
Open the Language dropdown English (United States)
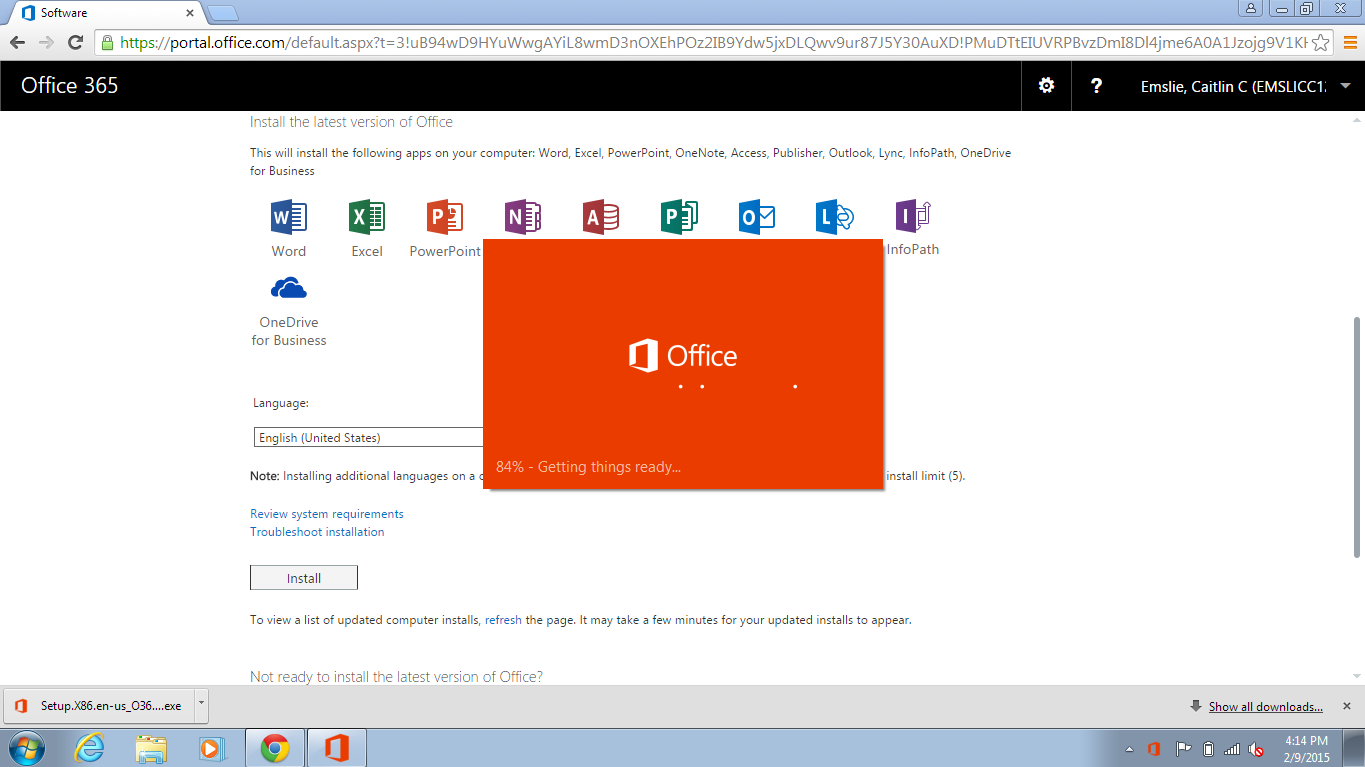pos(369,437)
